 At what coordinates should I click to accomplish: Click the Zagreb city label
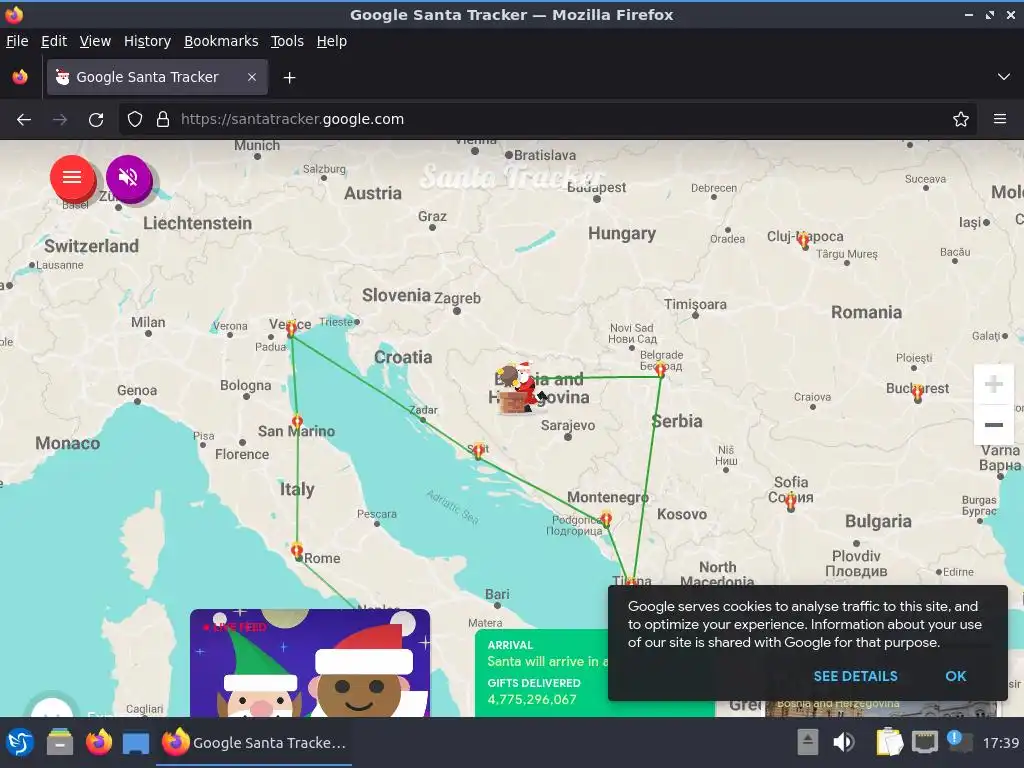(457, 298)
